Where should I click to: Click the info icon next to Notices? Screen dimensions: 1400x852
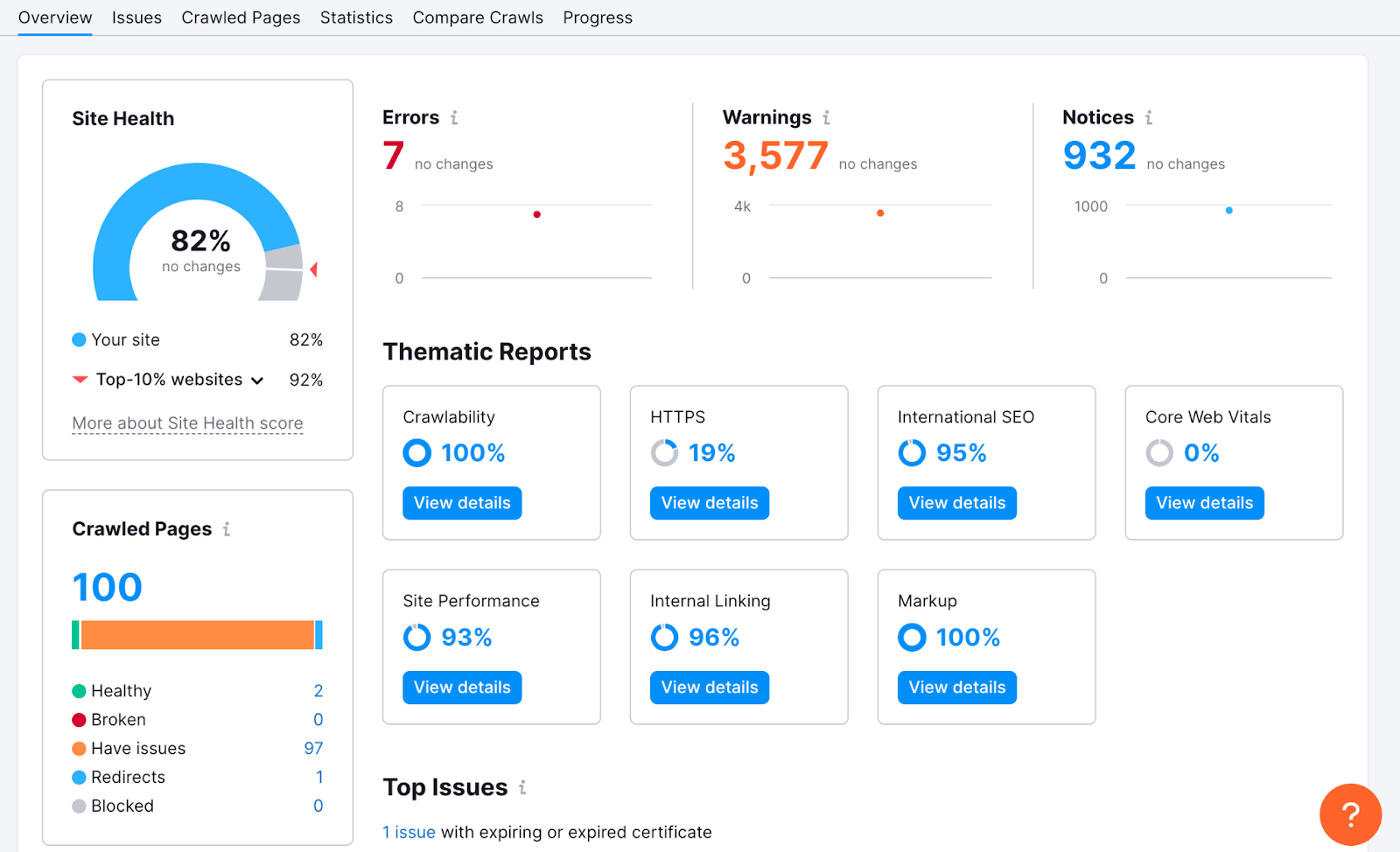(1149, 117)
